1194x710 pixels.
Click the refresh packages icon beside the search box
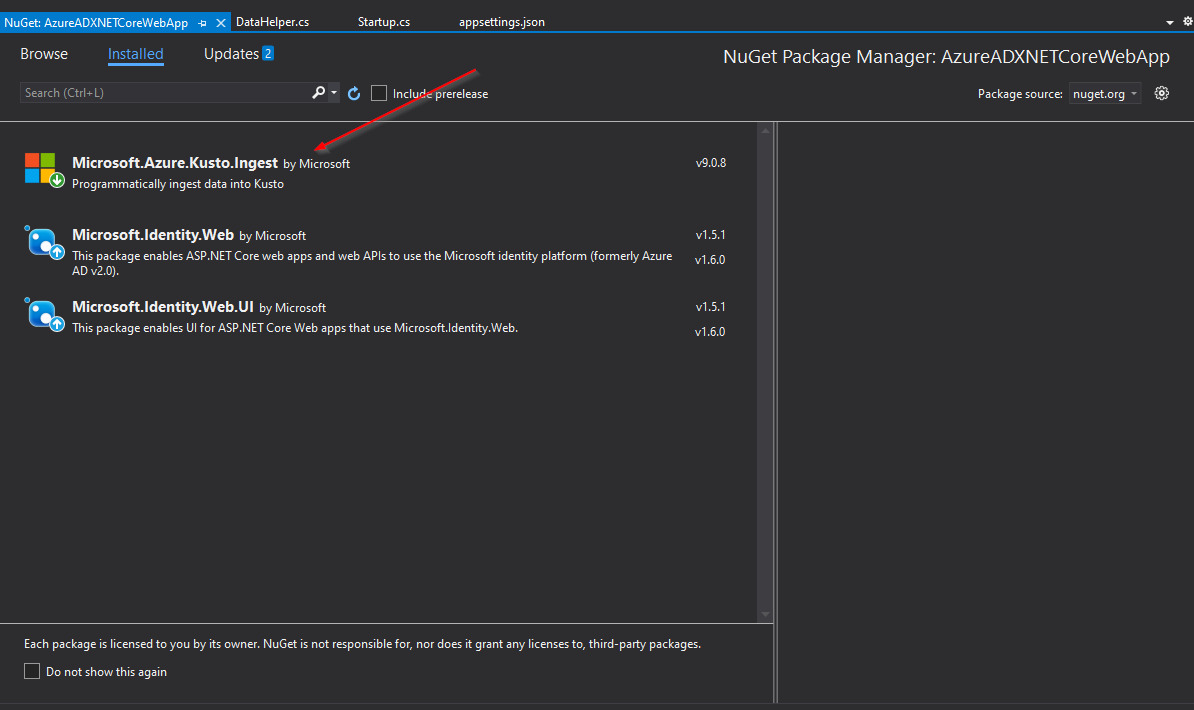[x=354, y=92]
